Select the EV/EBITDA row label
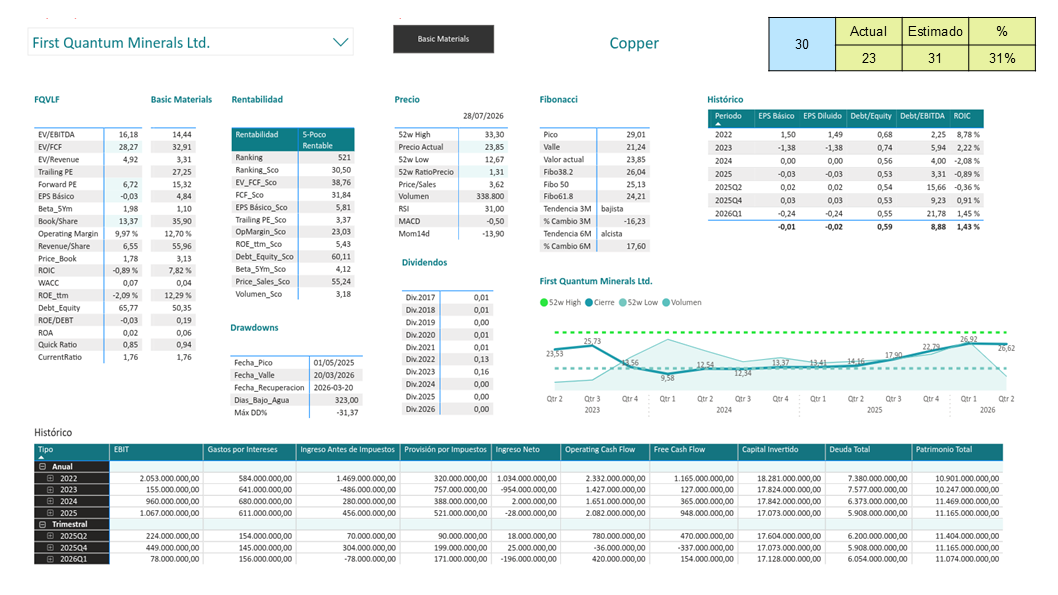Screen dimensions: 1058x595 click(x=56, y=134)
